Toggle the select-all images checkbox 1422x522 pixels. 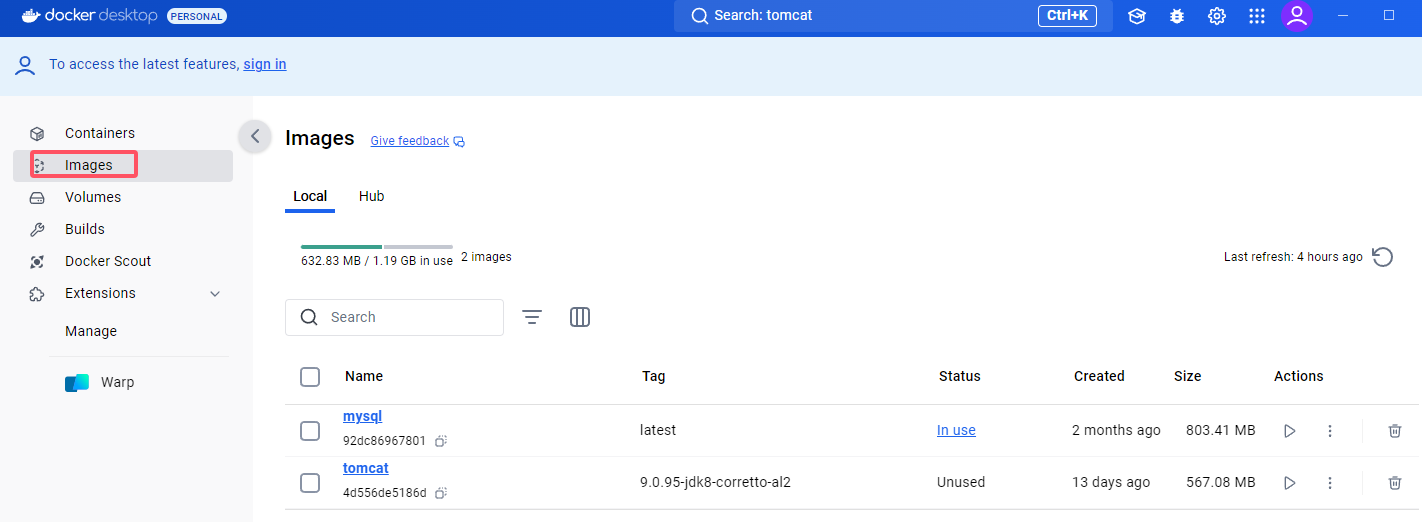click(310, 377)
